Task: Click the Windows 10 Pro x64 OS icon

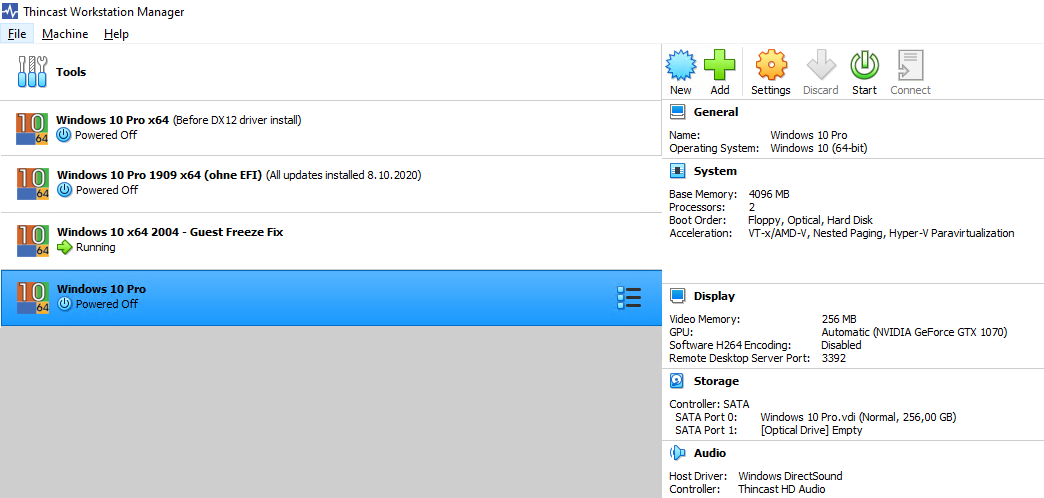Action: (x=33, y=128)
